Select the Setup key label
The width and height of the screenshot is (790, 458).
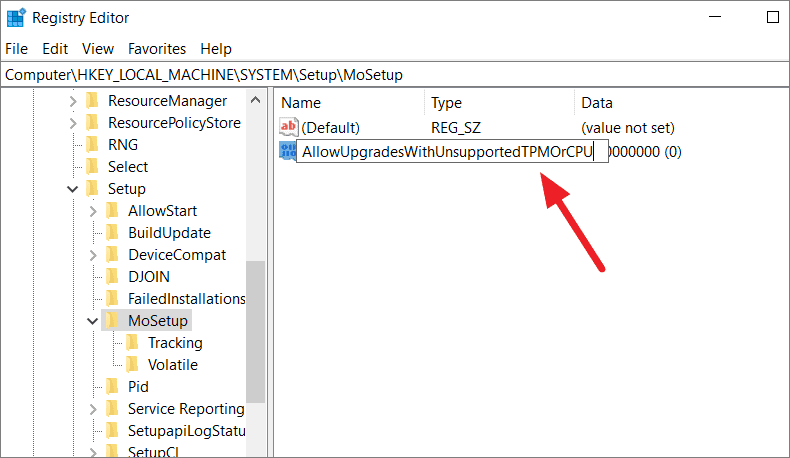point(126,189)
